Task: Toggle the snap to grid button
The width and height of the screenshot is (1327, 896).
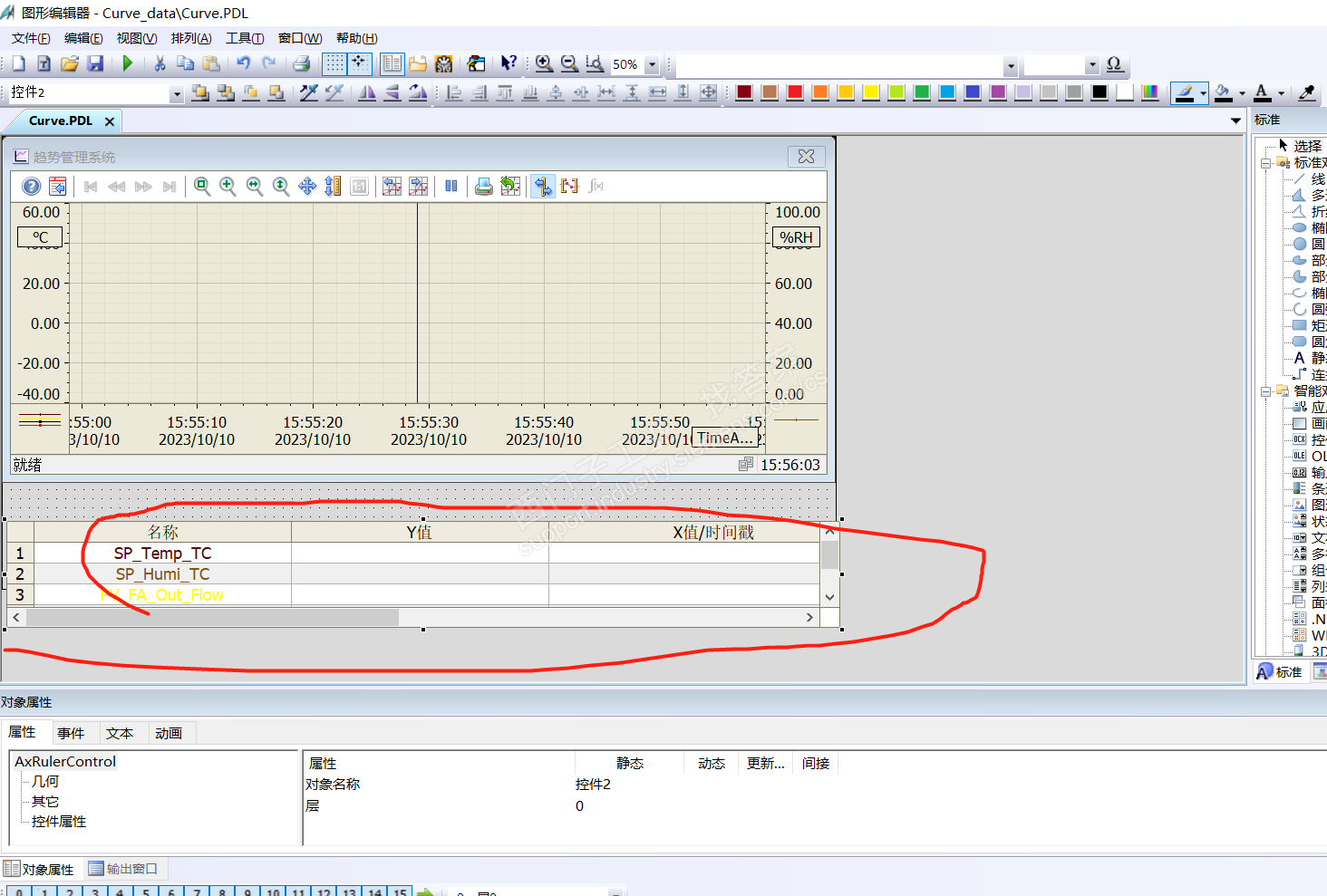Action: pos(360,63)
